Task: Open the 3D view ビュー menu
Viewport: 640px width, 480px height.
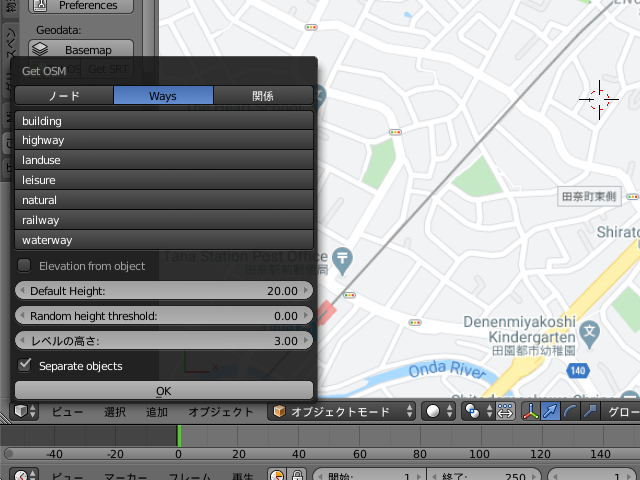Action: click(67, 411)
